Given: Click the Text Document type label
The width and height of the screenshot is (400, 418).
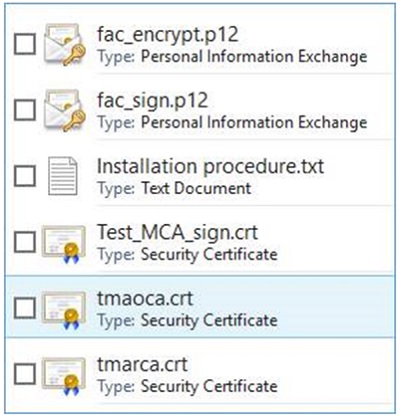Looking at the screenshot, I should (x=196, y=188).
